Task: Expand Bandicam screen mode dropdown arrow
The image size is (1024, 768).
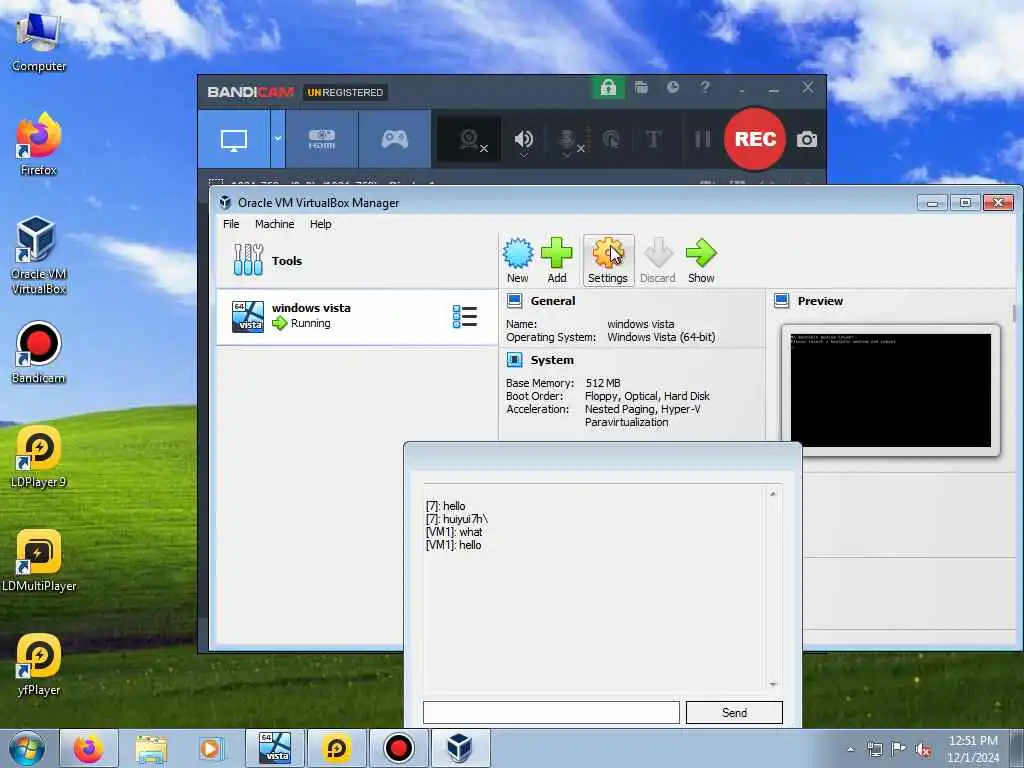Action: point(278,139)
